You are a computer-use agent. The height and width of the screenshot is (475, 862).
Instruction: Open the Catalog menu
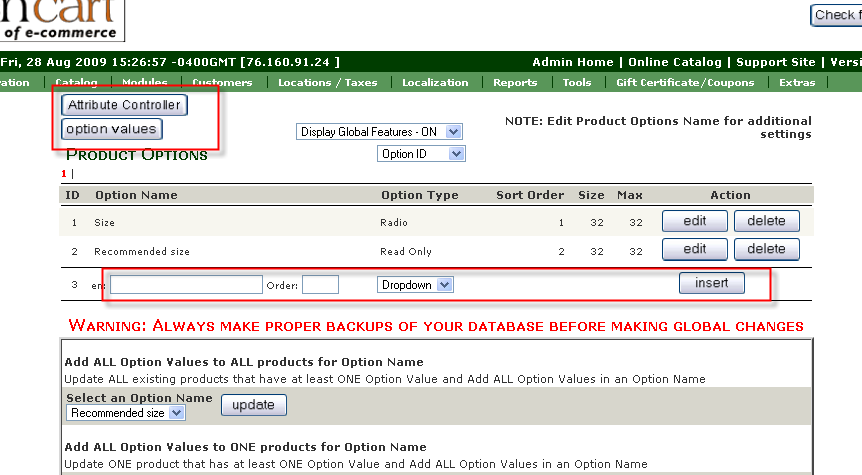(x=76, y=83)
